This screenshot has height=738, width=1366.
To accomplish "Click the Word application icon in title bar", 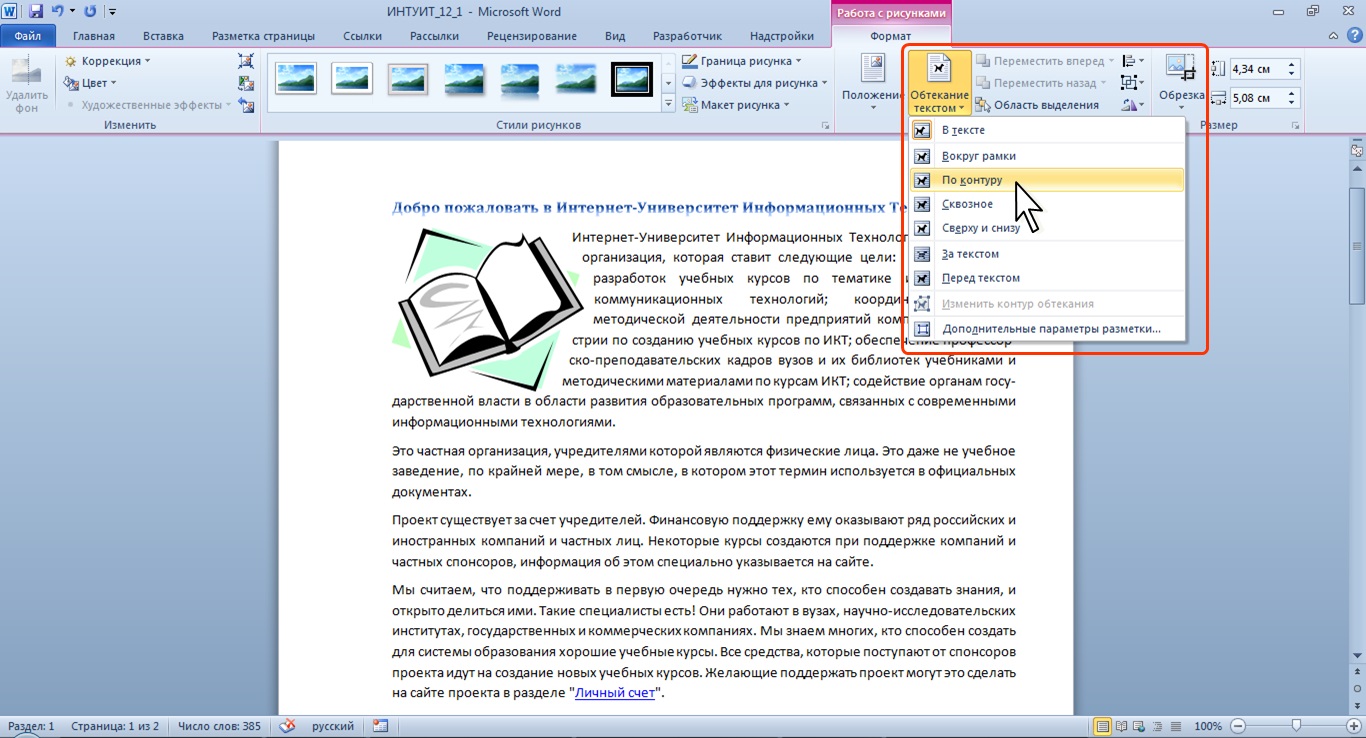I will (x=10, y=12).
